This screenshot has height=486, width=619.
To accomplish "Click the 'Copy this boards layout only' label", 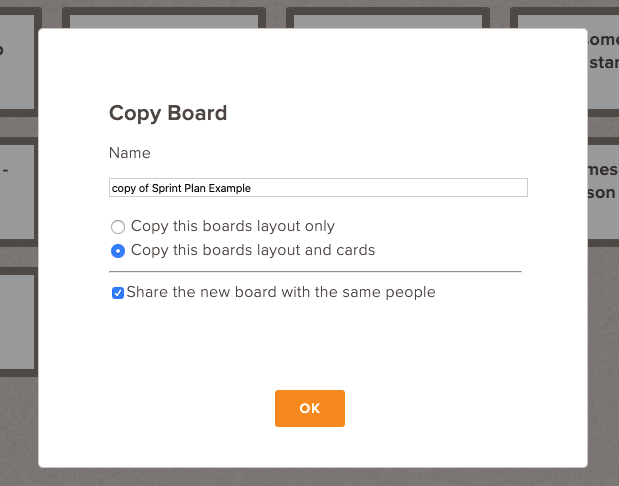I will coord(233,226).
